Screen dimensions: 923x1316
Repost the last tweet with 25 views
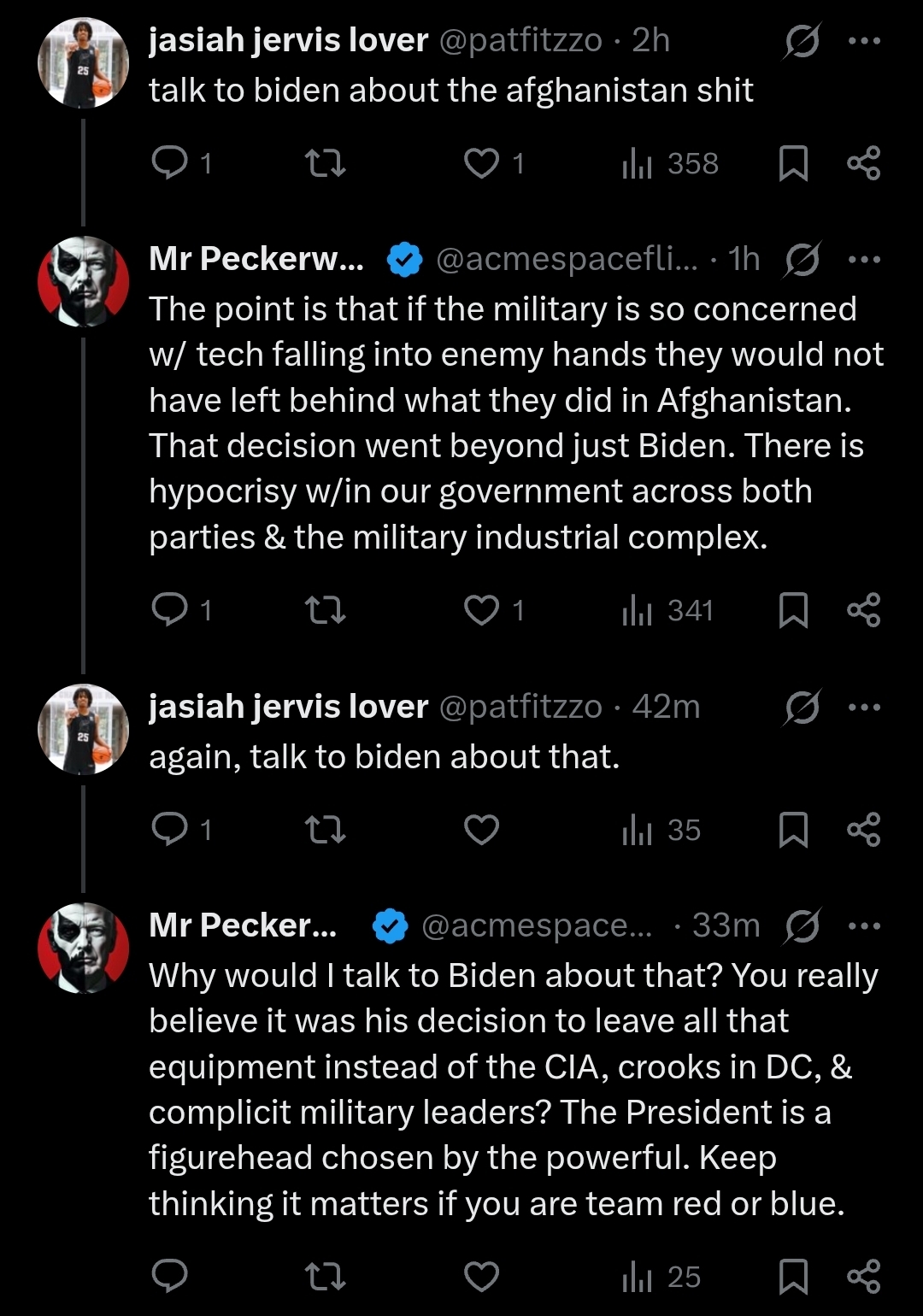325,1277
